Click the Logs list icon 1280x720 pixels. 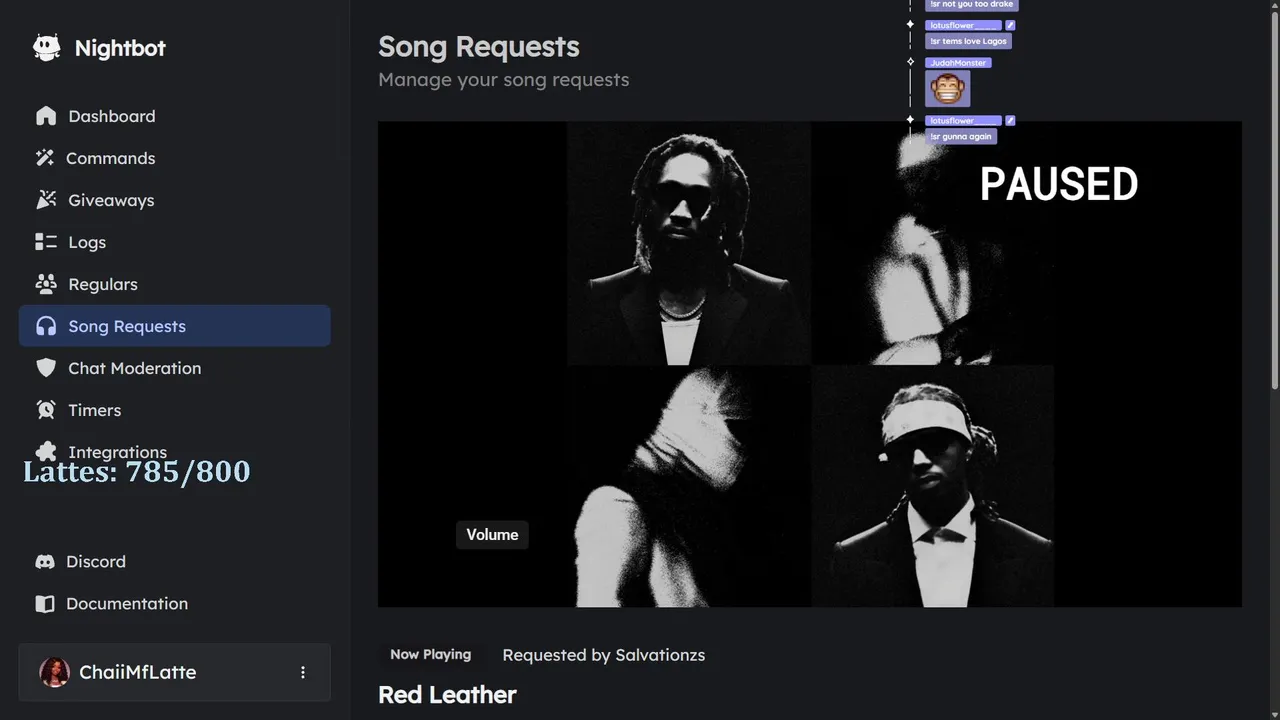click(x=46, y=242)
